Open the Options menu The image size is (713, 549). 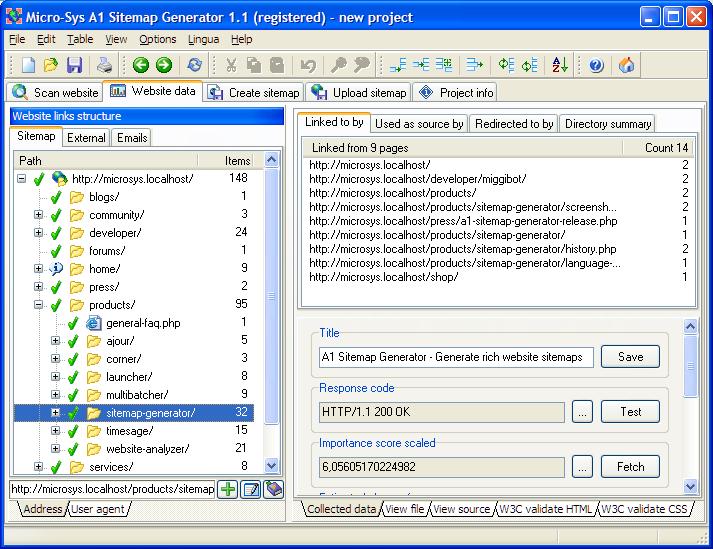click(x=157, y=40)
